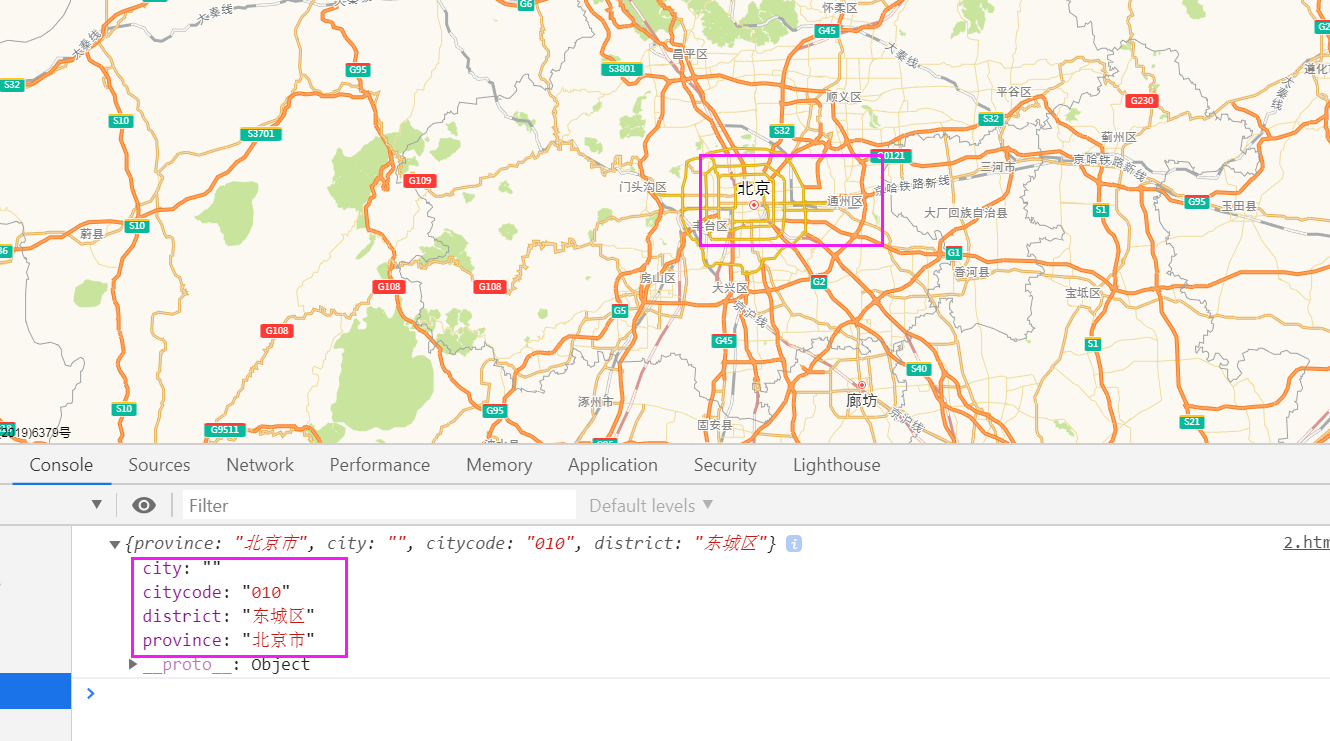Click the 玉田县 county label
Image resolution: width=1330 pixels, height=741 pixels.
pyautogui.click(x=1238, y=205)
